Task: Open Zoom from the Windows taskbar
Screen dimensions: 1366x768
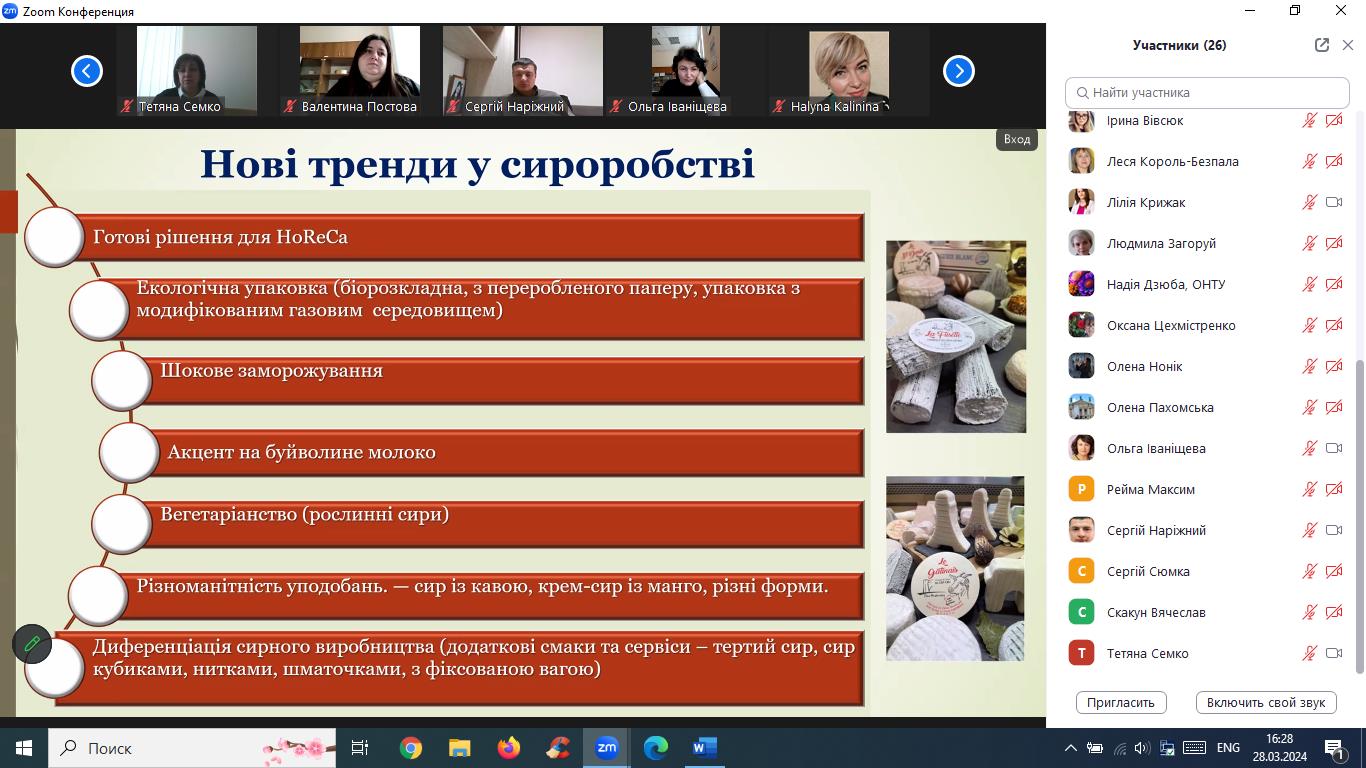Action: tap(606, 747)
